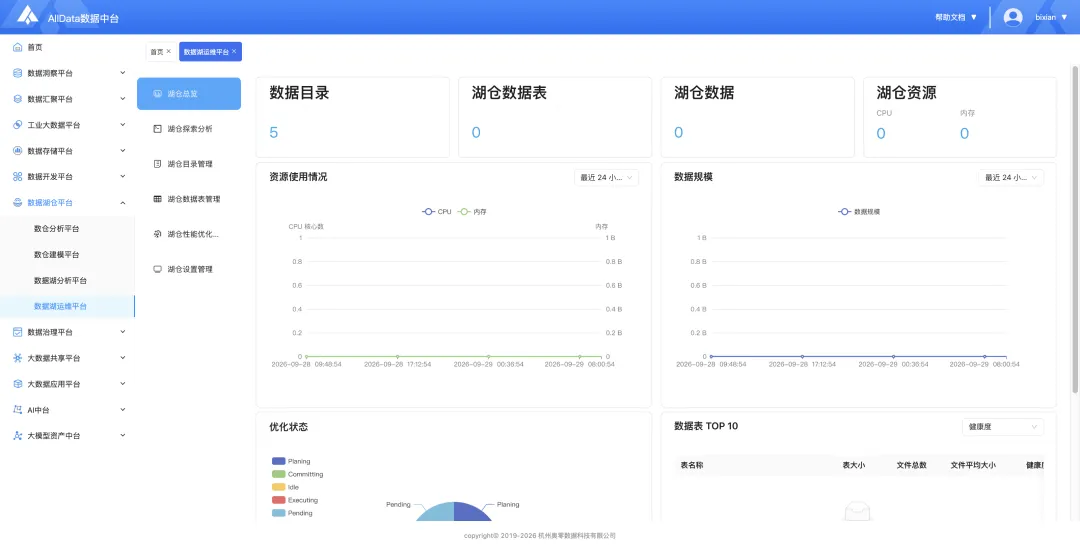Click the 数据存储平台 sidebar icon
Screen dimensions: 1080x547
[18, 151]
